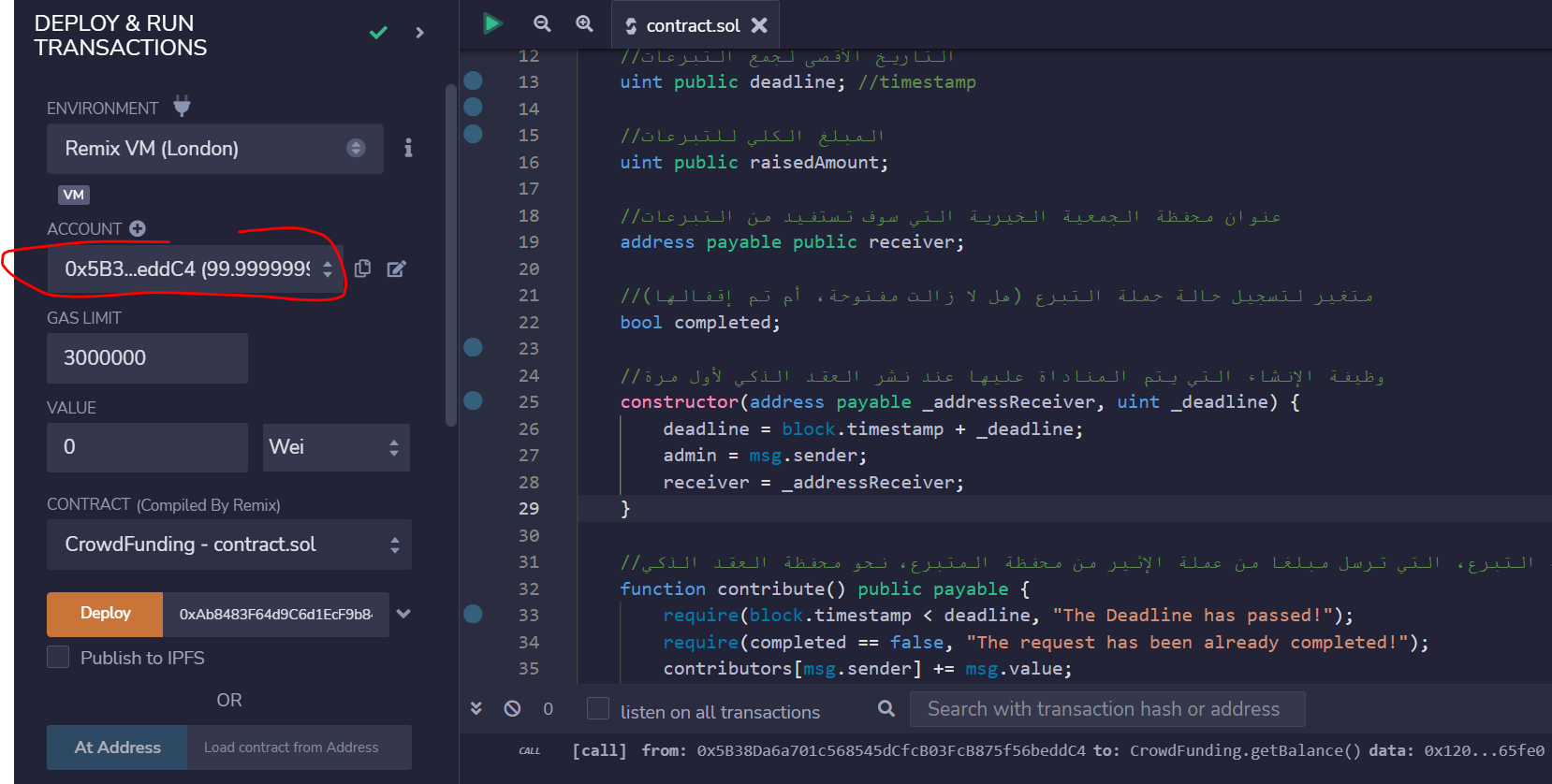Open the CrowdFunding - contract.sol contract dropdown
This screenshot has width=1552, height=784.
[229, 544]
